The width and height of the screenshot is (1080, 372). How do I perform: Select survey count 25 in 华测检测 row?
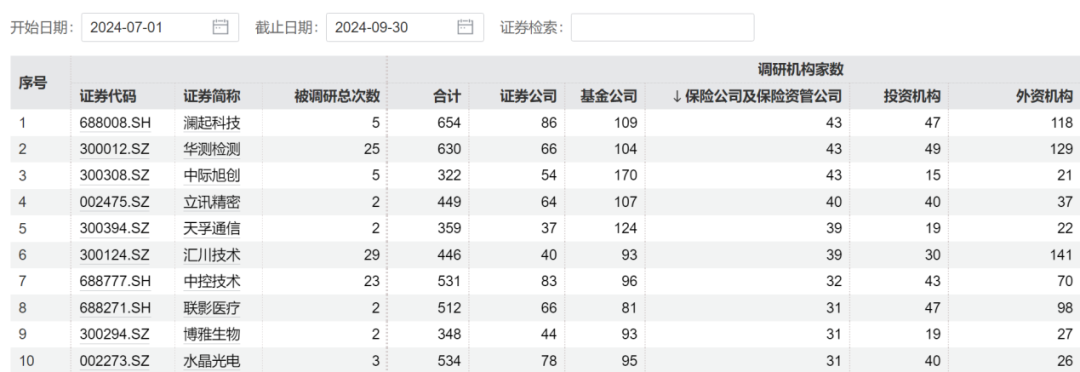pyautogui.click(x=372, y=149)
